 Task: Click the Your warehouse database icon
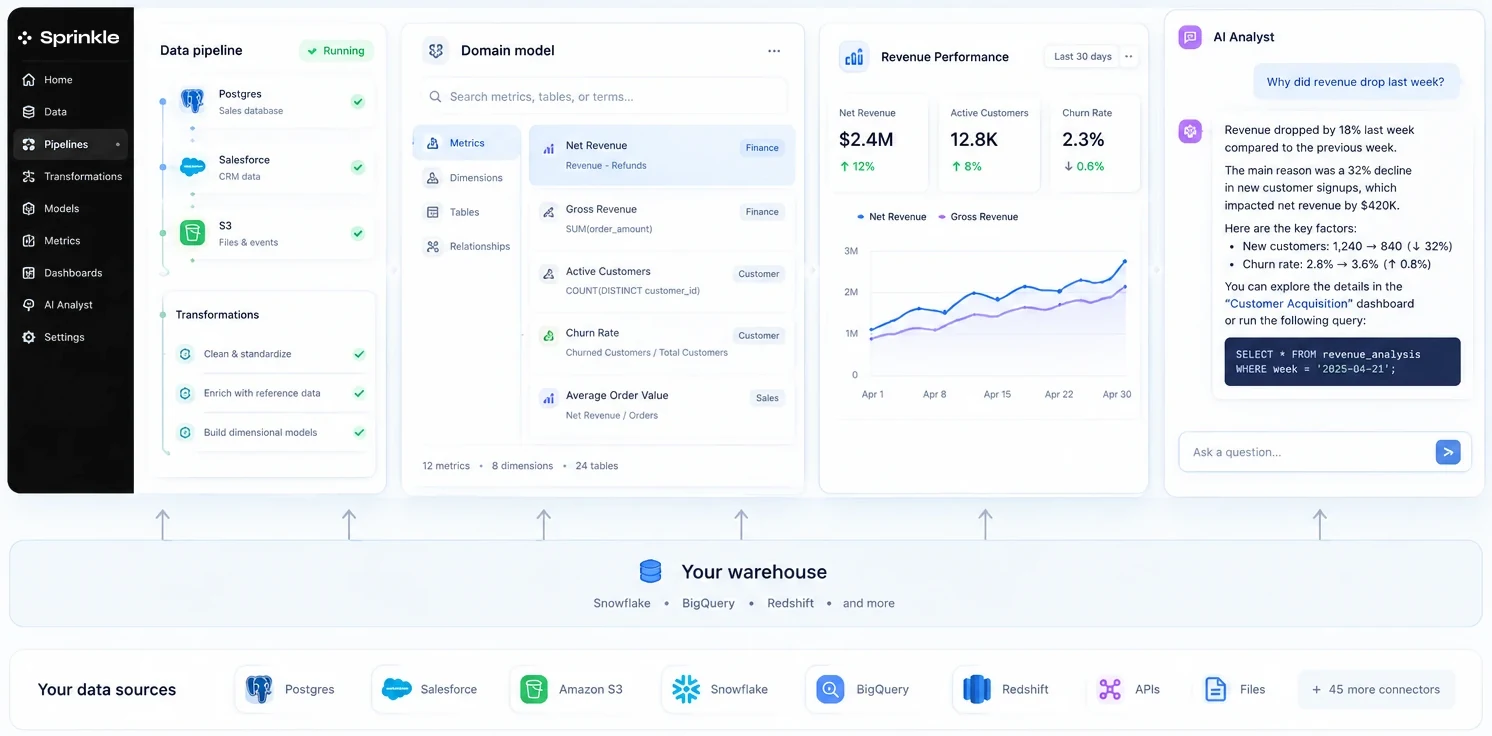click(x=651, y=572)
